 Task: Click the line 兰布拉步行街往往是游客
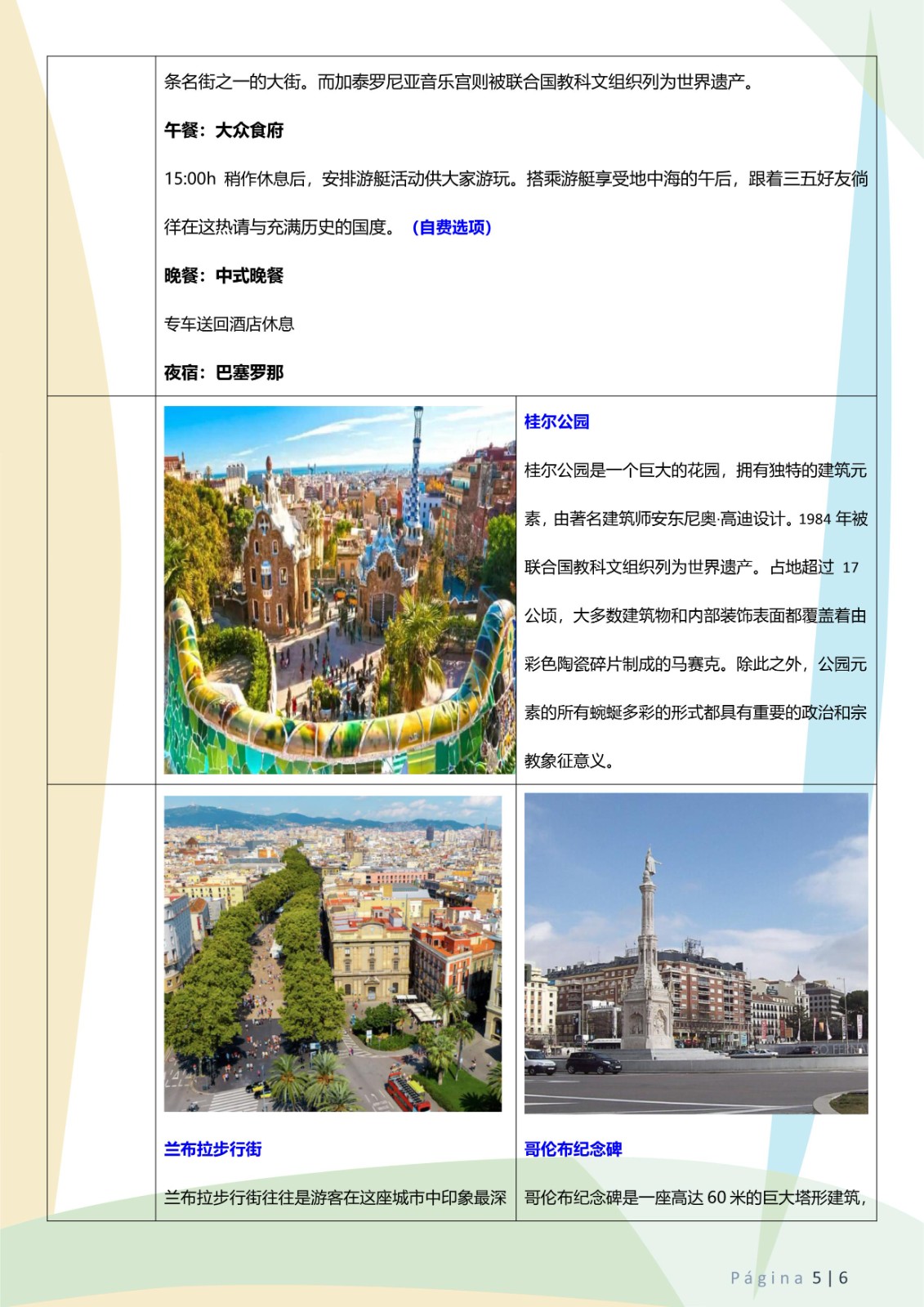336,1198
